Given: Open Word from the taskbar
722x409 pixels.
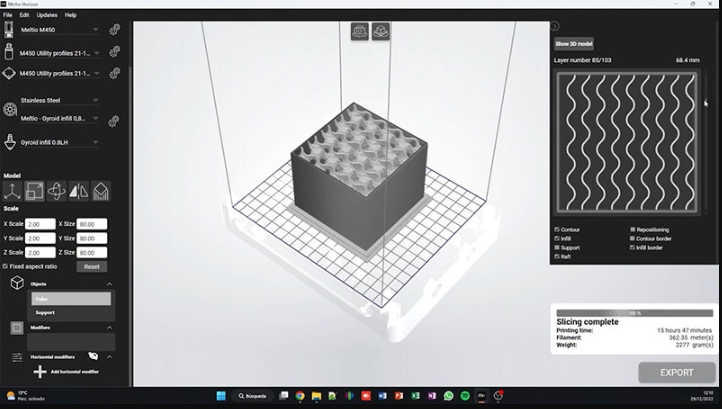Looking at the screenshot, I should click(x=382, y=396).
